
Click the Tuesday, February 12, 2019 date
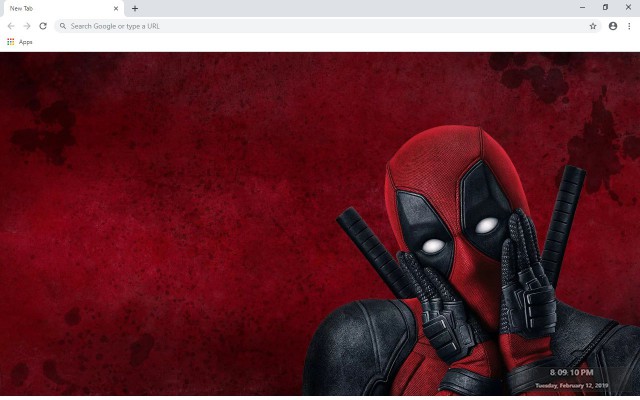click(571, 385)
